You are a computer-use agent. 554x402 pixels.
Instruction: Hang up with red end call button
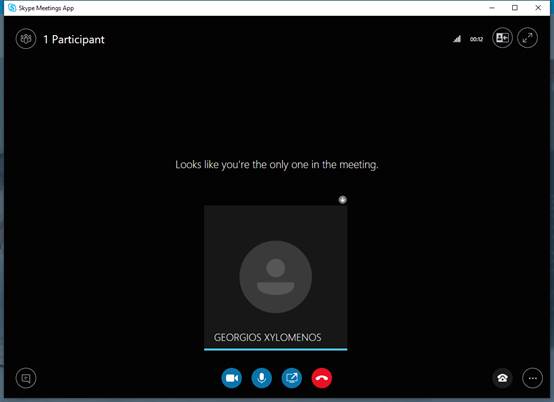(x=322, y=378)
